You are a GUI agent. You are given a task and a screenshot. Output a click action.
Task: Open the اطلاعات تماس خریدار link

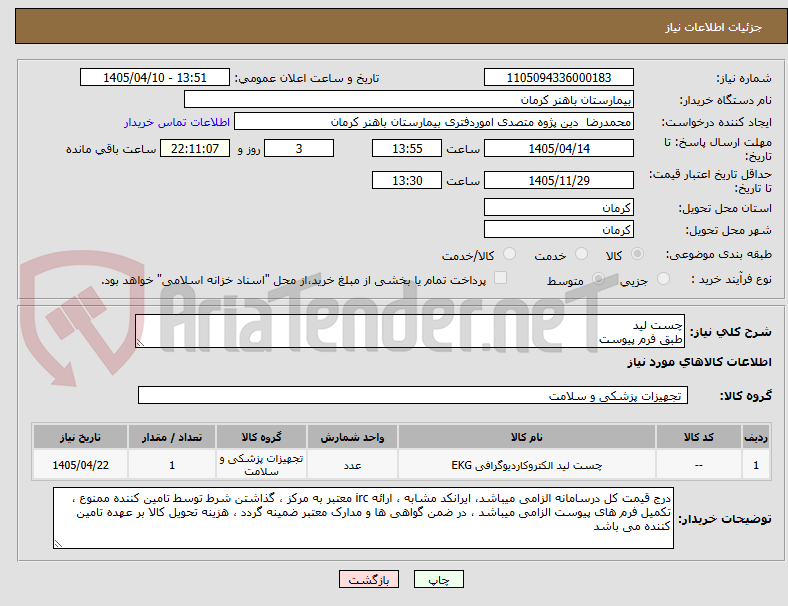pyautogui.click(x=177, y=122)
